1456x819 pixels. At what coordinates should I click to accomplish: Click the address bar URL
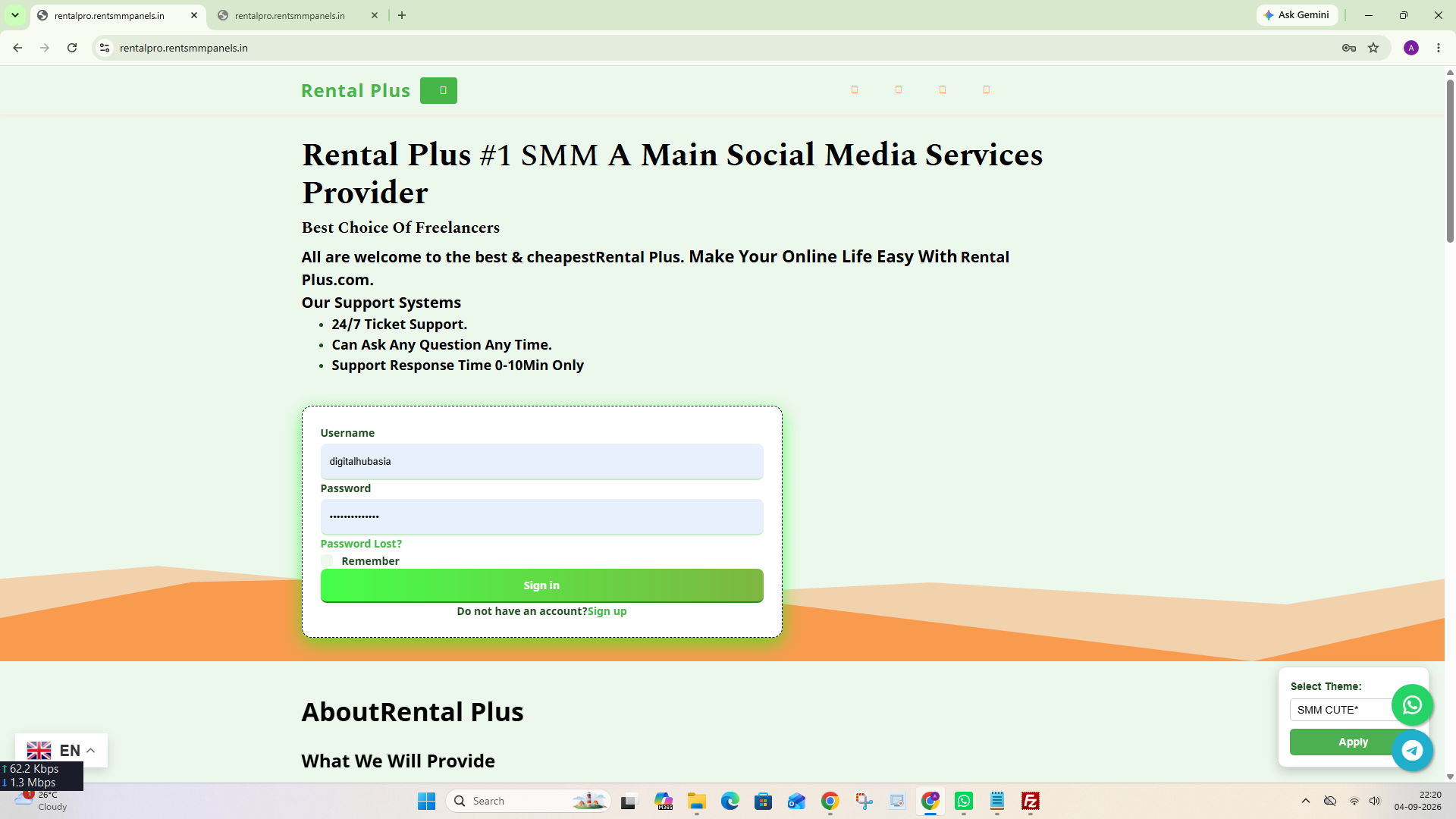pyautogui.click(x=184, y=48)
